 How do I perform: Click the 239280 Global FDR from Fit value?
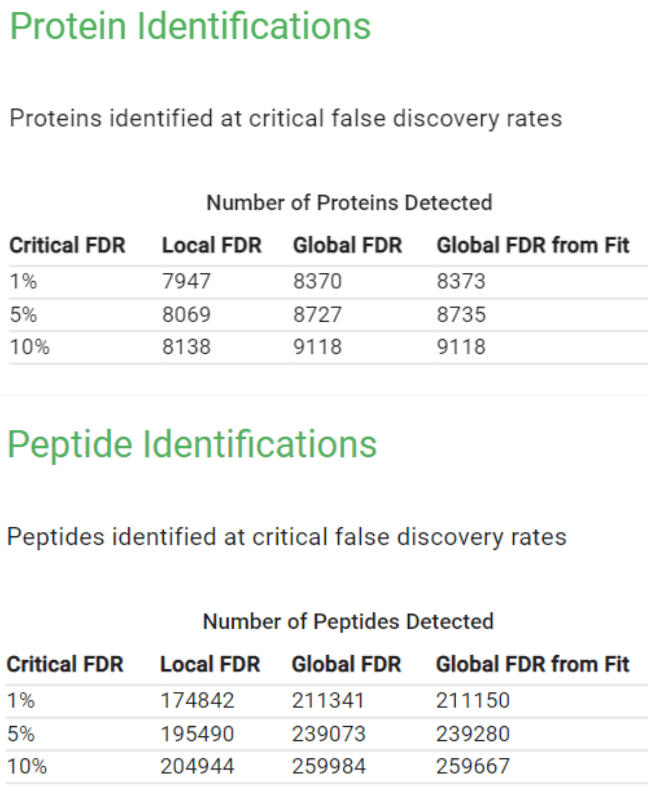(472, 734)
